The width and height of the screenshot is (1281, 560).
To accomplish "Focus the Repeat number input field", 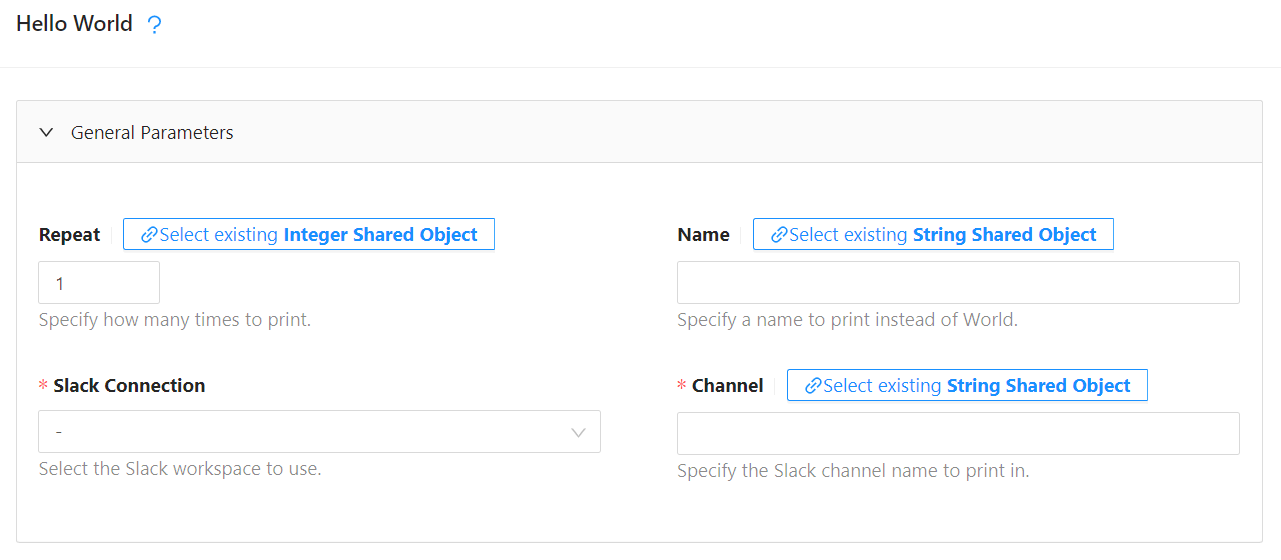I will [x=99, y=283].
